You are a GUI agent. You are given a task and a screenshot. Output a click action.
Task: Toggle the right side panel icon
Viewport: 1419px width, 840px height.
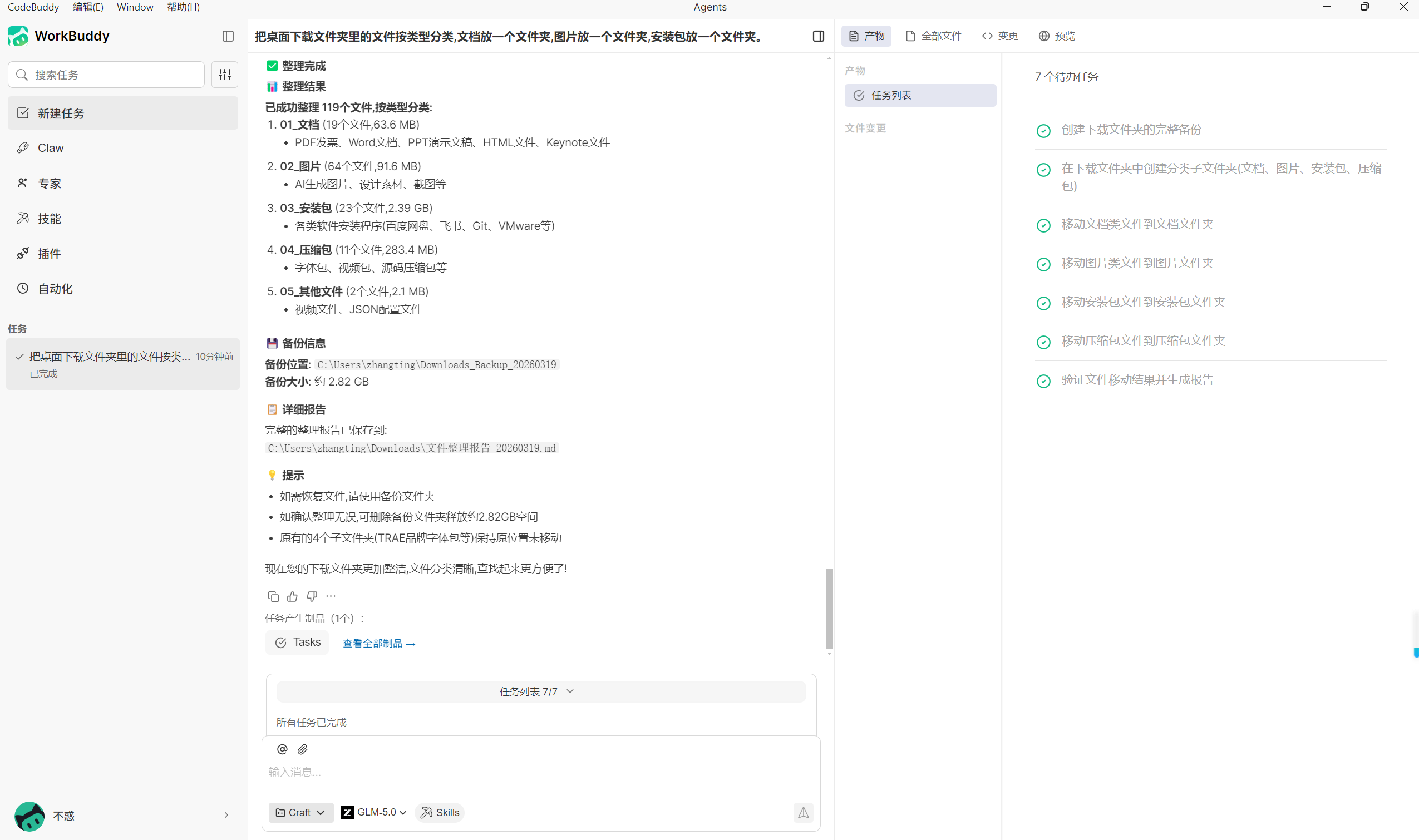click(x=818, y=36)
